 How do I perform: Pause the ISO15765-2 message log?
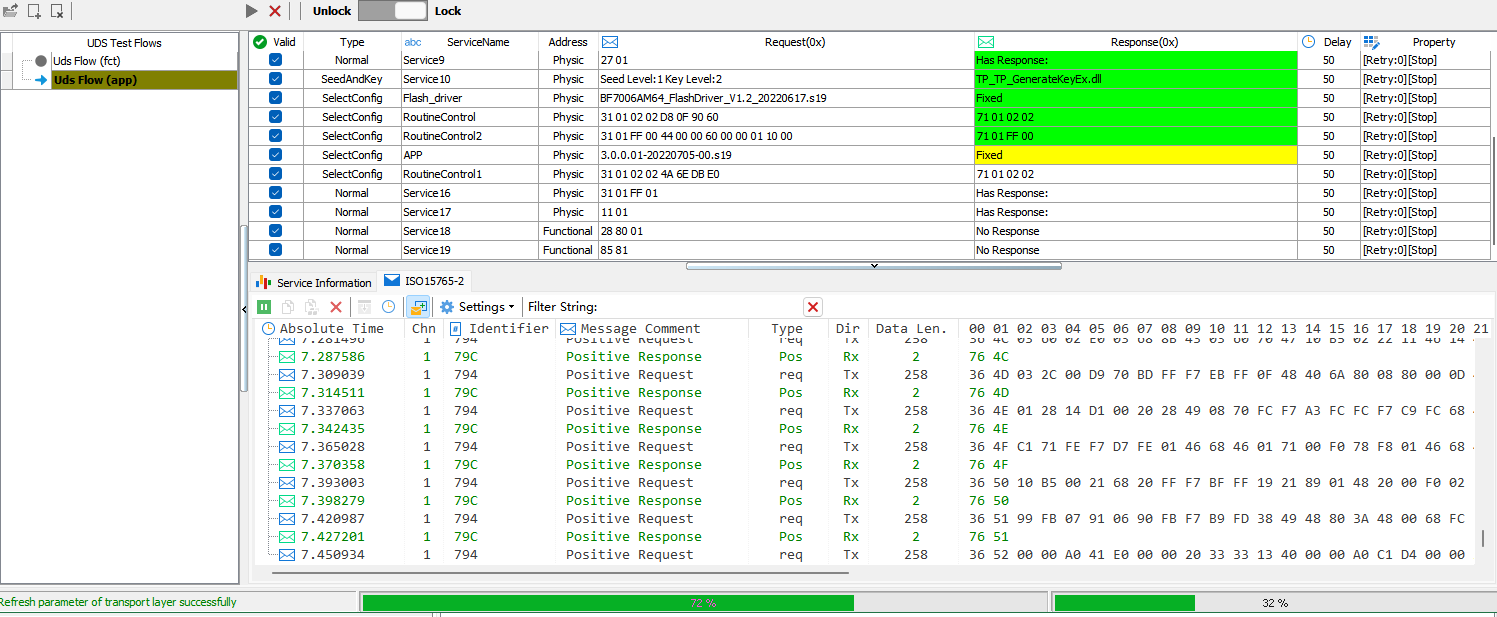coord(264,307)
